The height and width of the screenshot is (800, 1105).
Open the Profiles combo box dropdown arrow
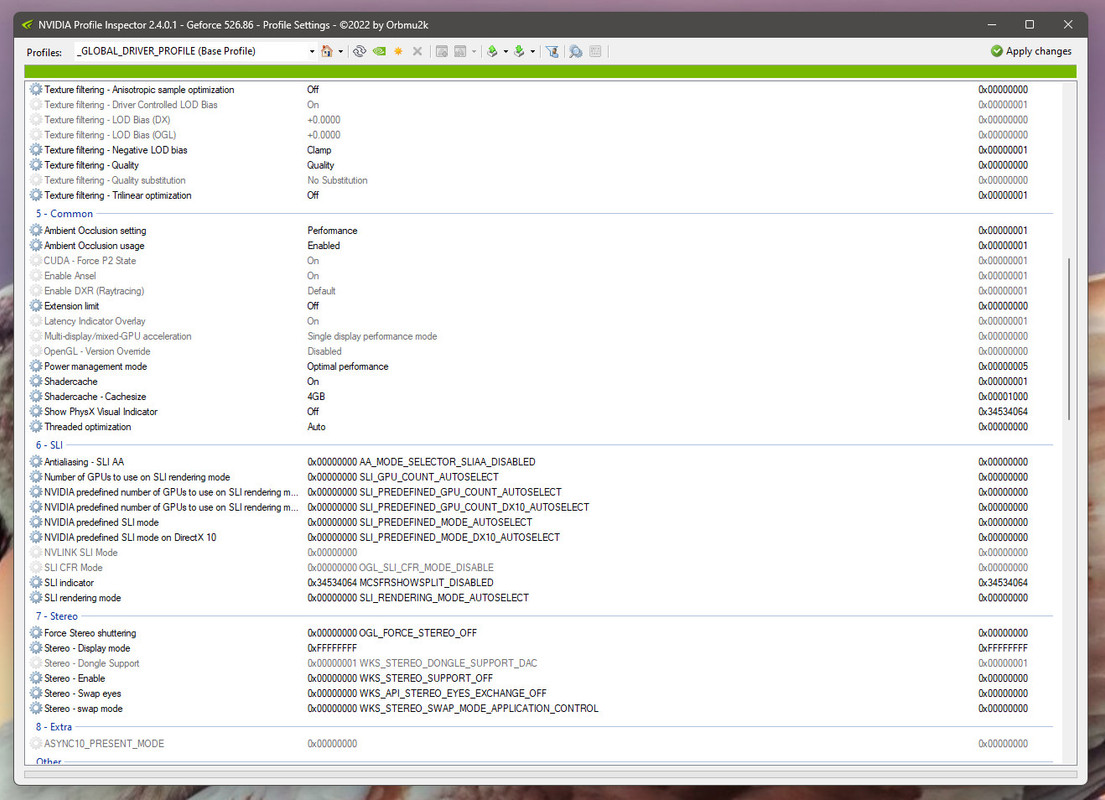tap(311, 51)
